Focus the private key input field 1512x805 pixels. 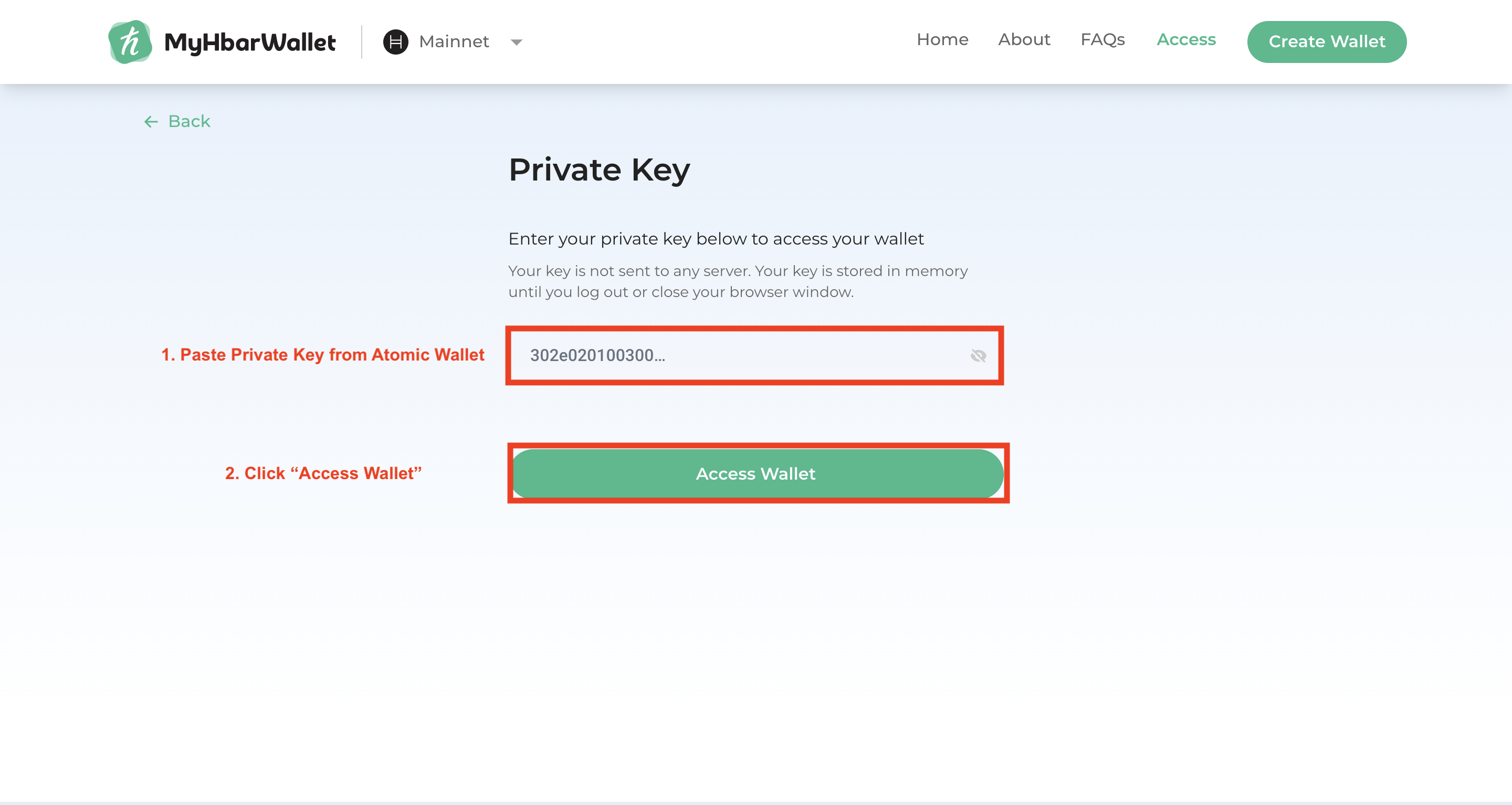[740, 356]
